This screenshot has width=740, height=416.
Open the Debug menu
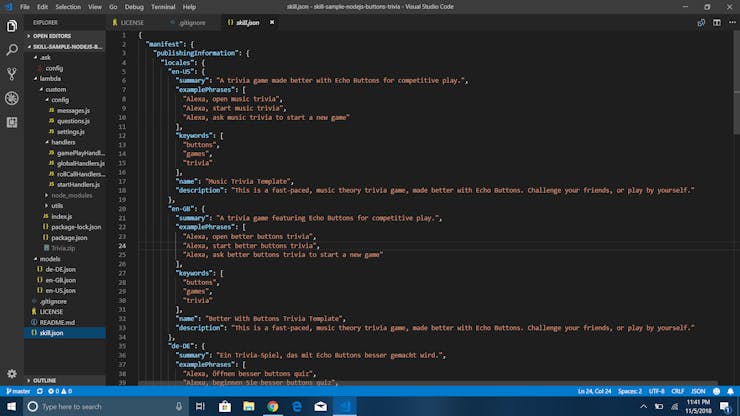click(134, 7)
